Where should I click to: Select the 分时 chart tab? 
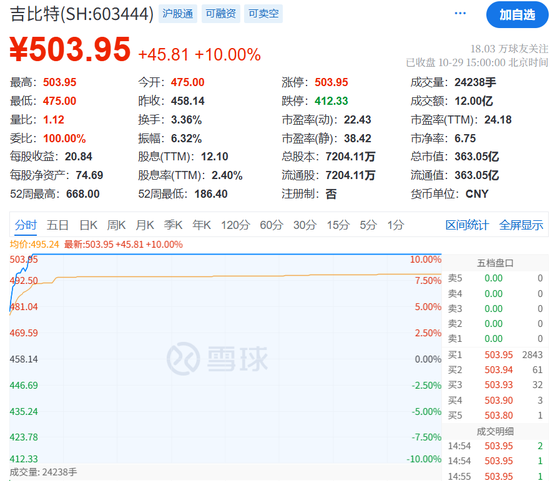pos(26,225)
